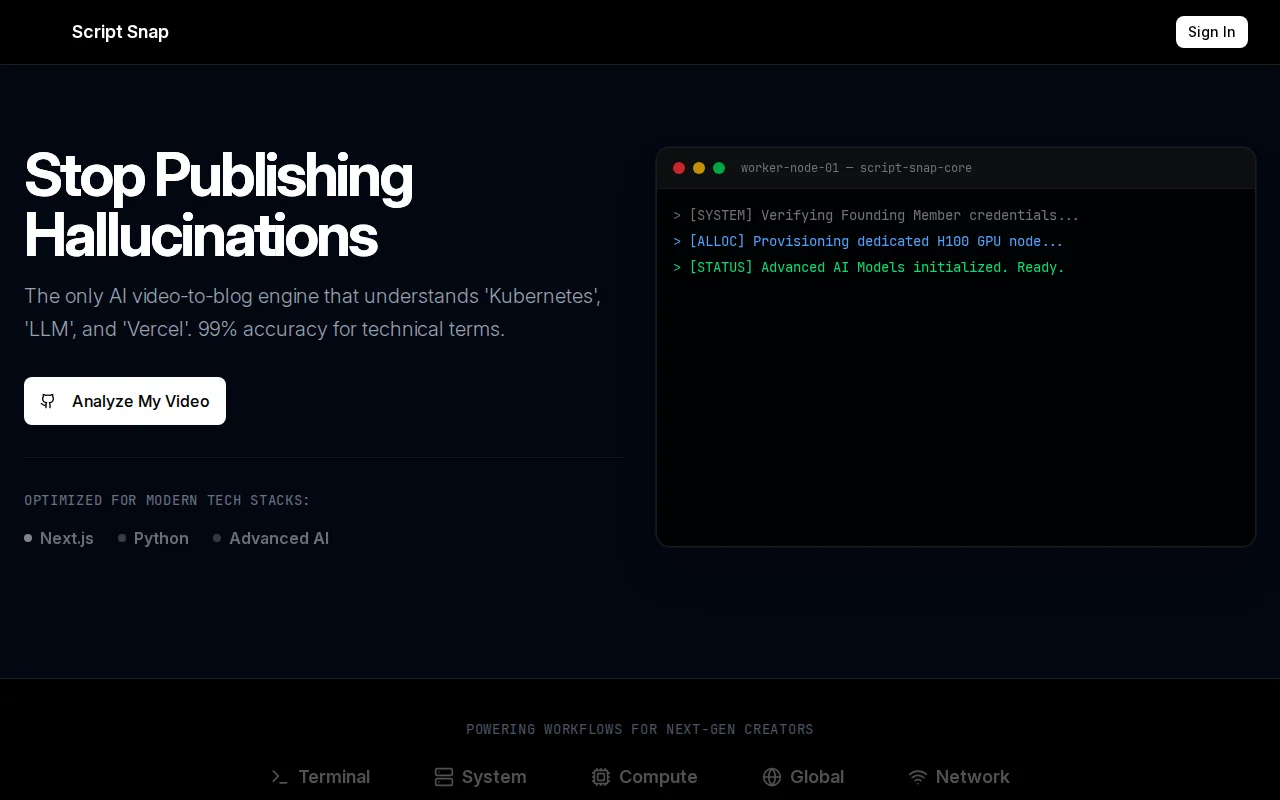Click the Advanced AI tech stack item

[x=271, y=538]
